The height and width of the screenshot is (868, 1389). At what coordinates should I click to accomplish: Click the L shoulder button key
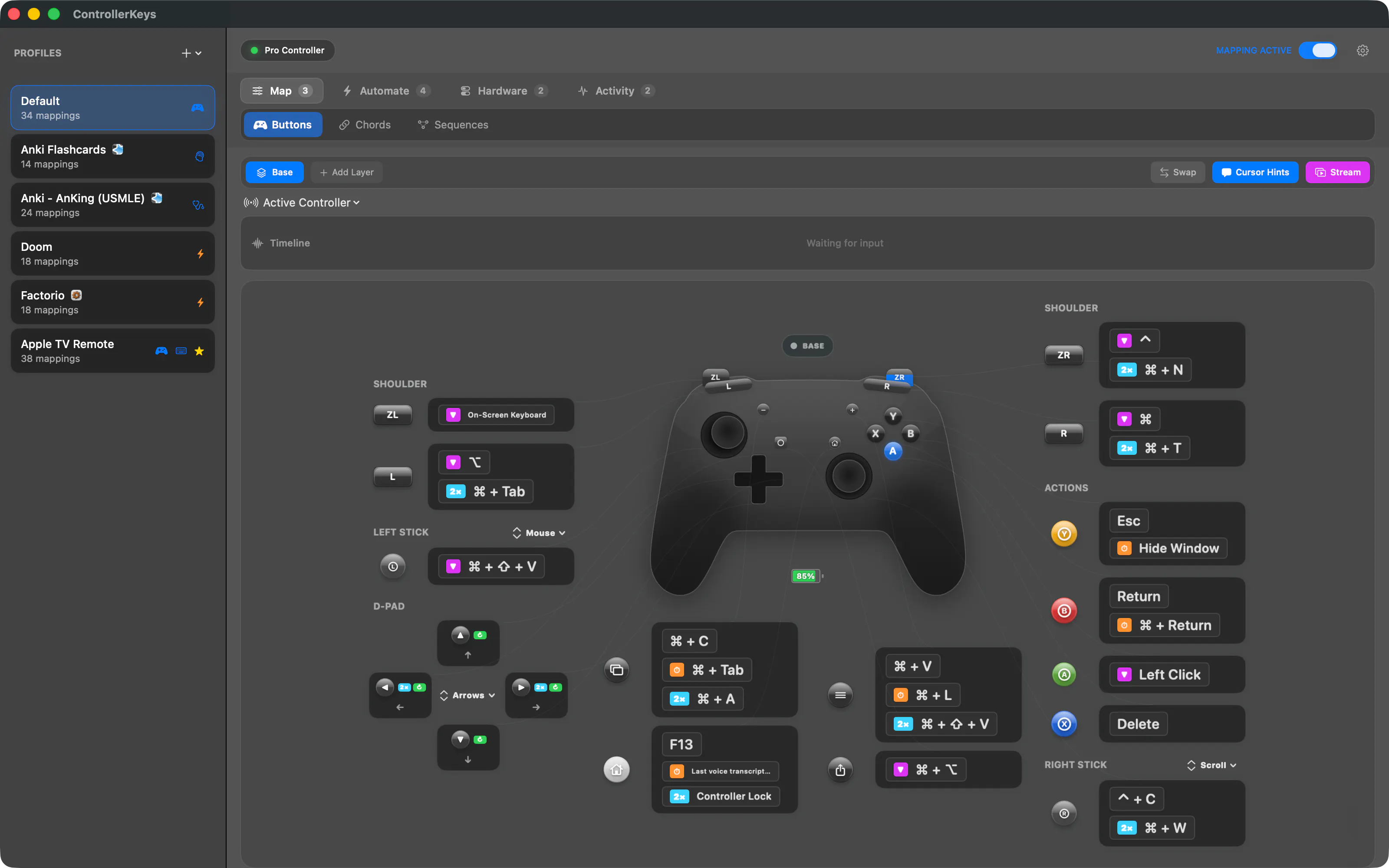[x=392, y=477]
